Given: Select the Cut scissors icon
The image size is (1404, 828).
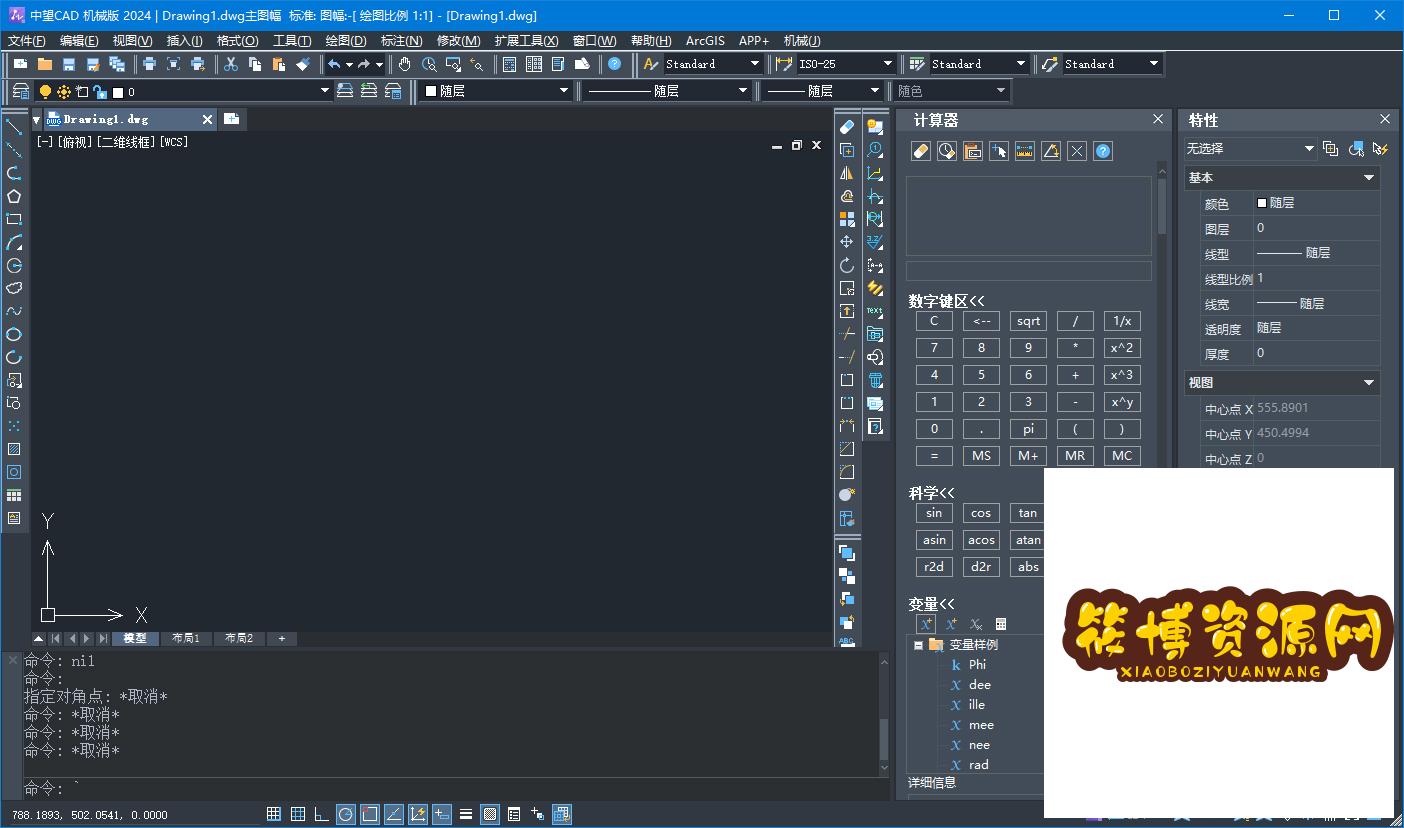Looking at the screenshot, I should tap(230, 64).
